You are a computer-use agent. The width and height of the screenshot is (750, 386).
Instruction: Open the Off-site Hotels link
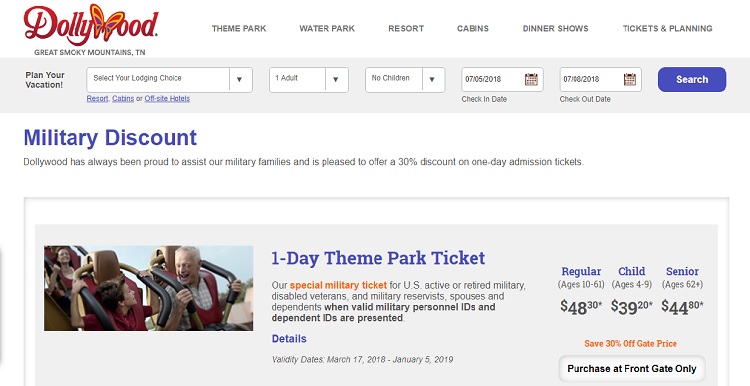click(167, 99)
